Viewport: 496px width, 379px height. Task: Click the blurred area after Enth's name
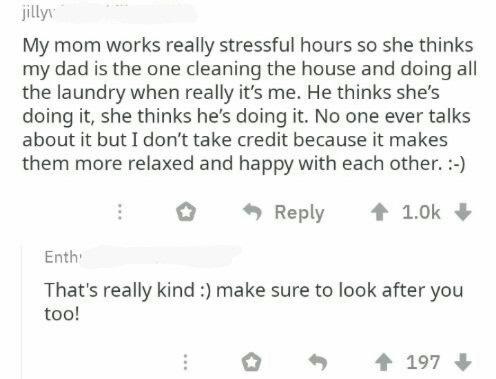(161, 256)
